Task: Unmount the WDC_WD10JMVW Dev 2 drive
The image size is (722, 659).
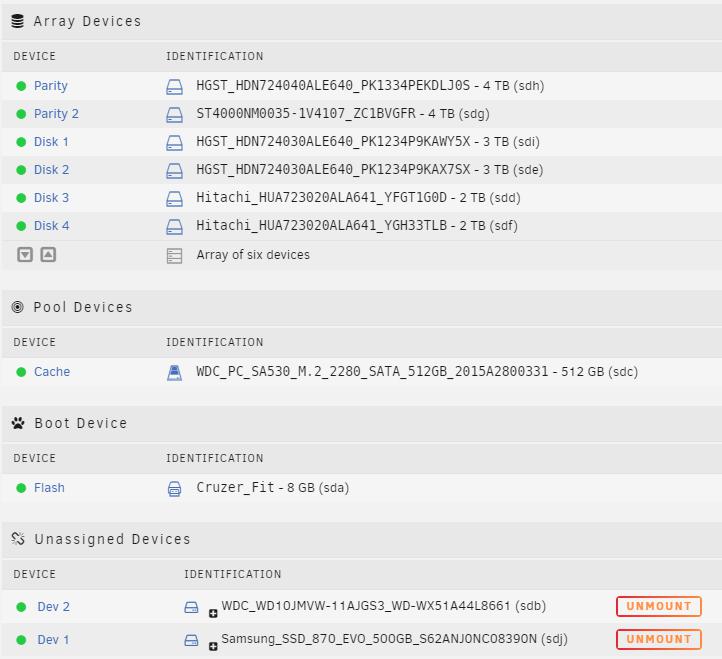Action: (x=658, y=606)
